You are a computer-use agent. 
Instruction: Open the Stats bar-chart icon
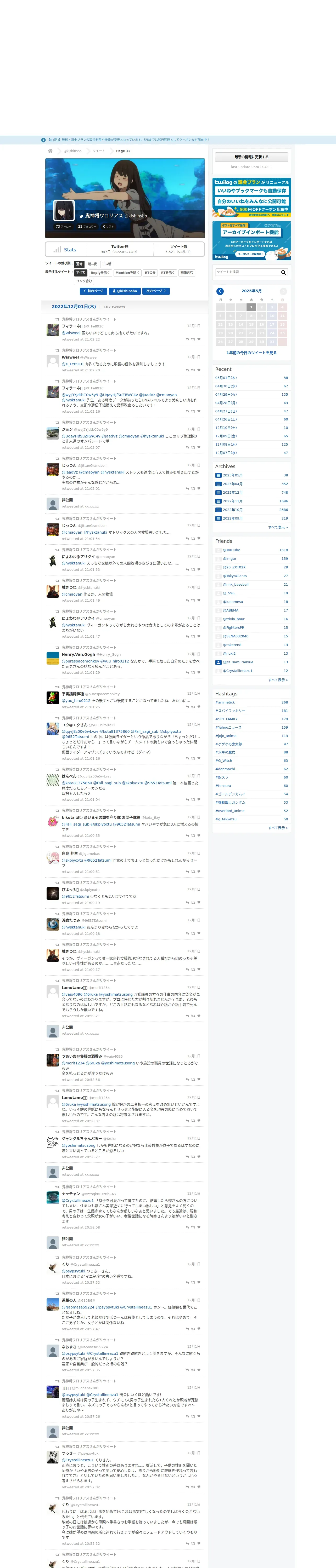pyautogui.click(x=57, y=250)
